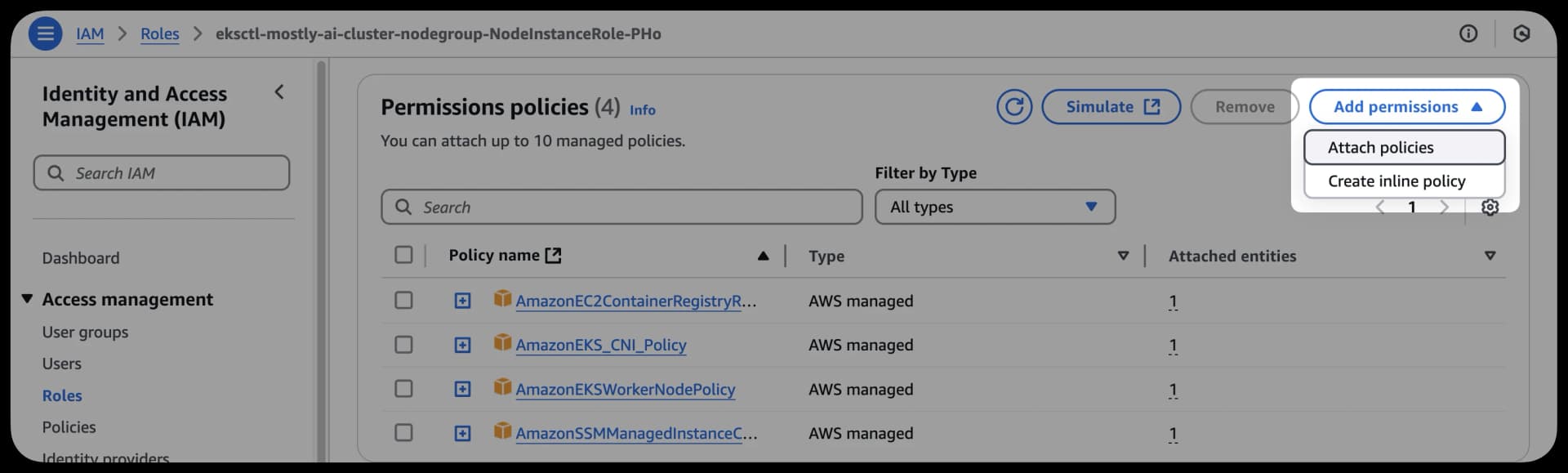Open User groups in the sidebar
The image size is (1568, 473).
click(86, 332)
